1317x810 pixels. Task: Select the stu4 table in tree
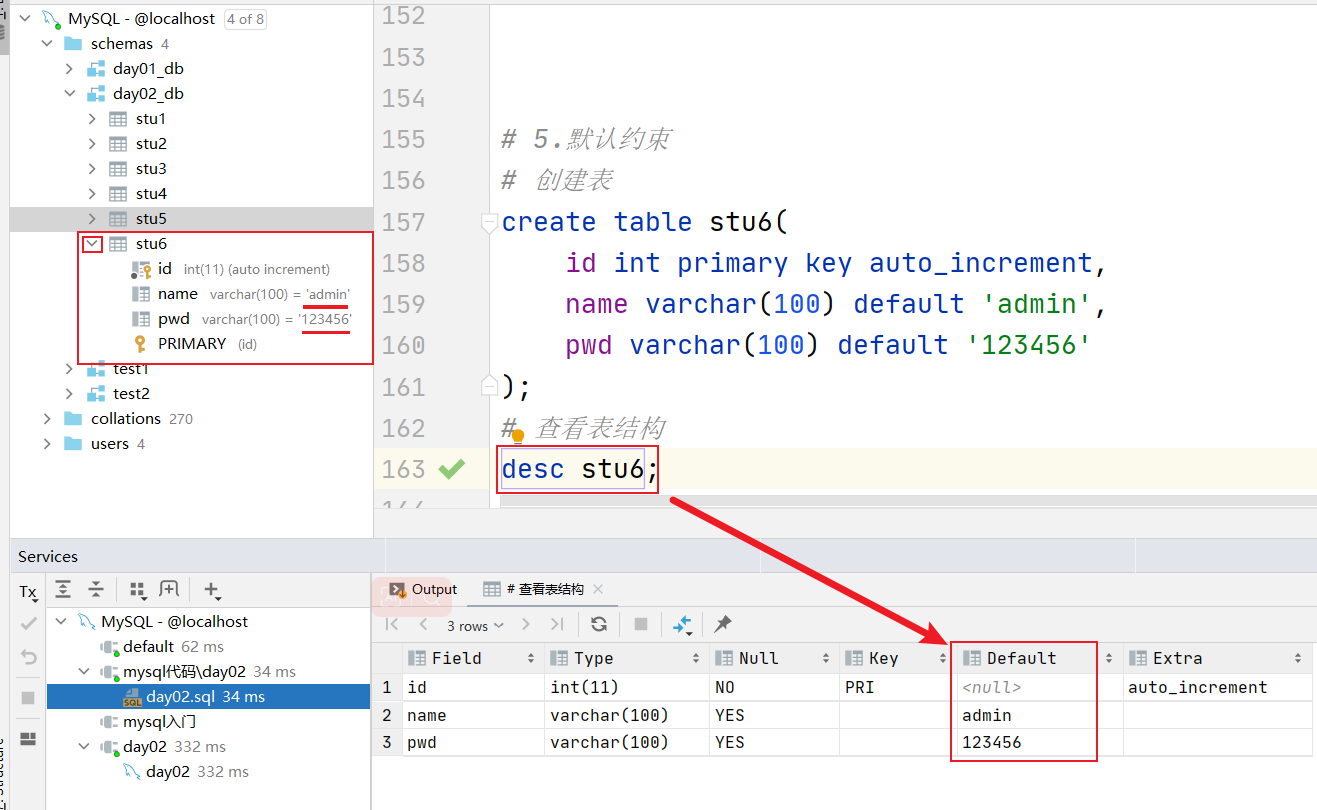pyautogui.click(x=151, y=193)
